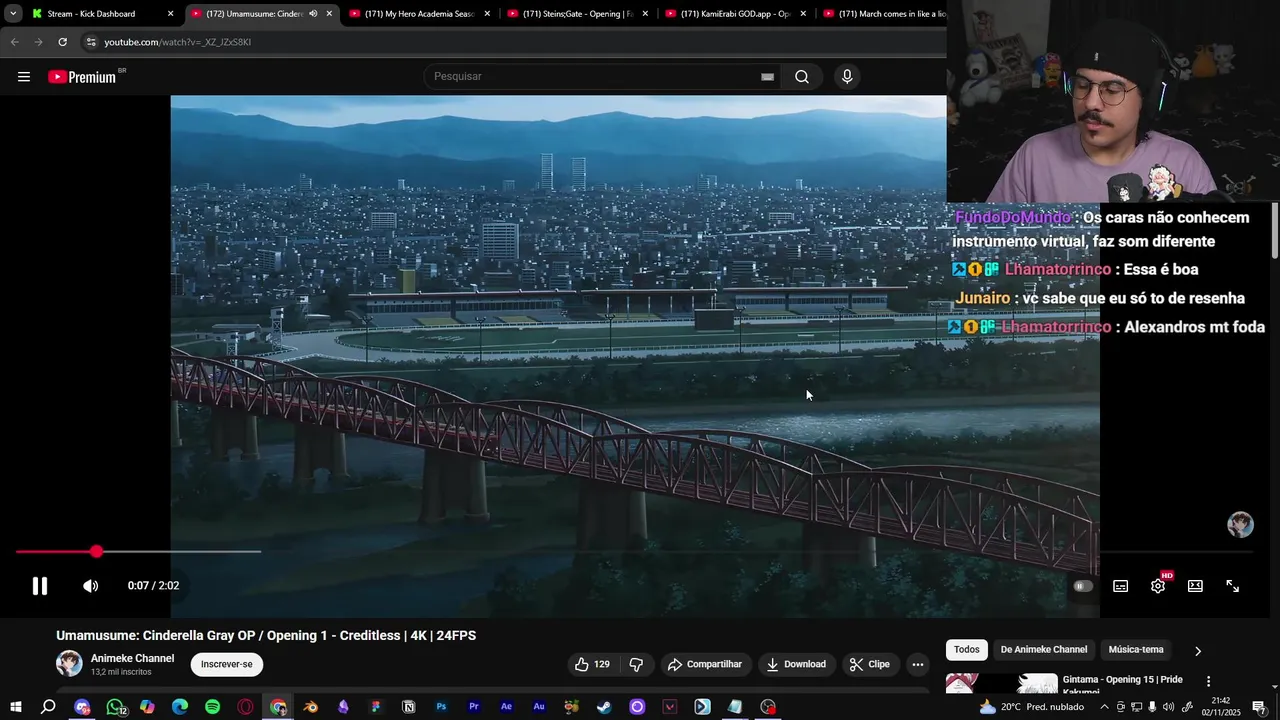Pause the video with the pause button
Image resolution: width=1280 pixels, height=720 pixels.
pyautogui.click(x=40, y=586)
